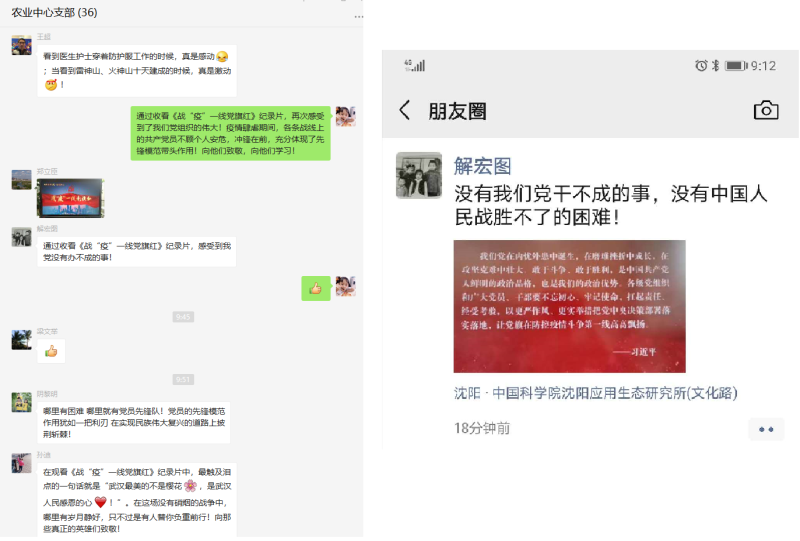Click own avatar beside the green text message
Screen dimensions: 800x541
pyautogui.click(x=345, y=116)
